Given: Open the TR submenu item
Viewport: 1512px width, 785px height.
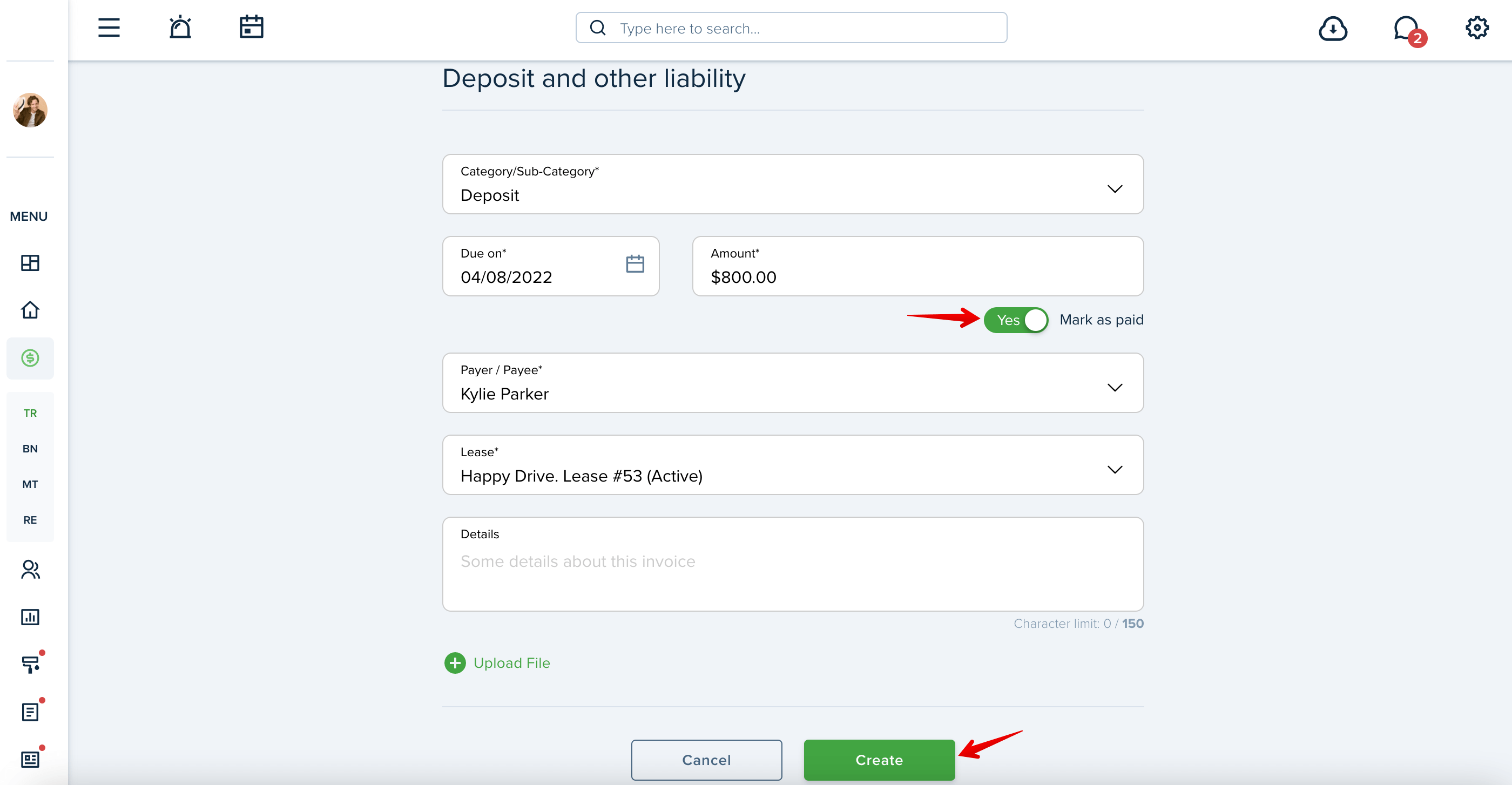Looking at the screenshot, I should (x=30, y=413).
